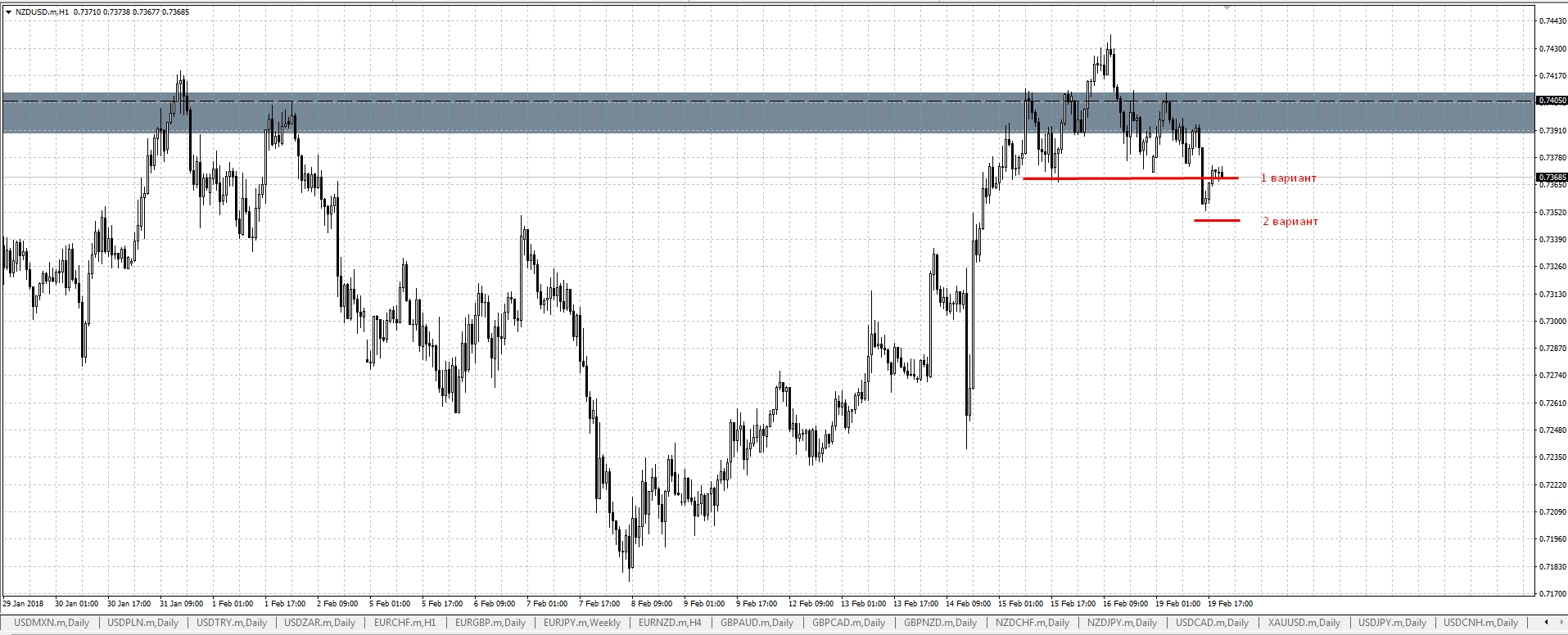Click the NZDUSD.m,H1 chart title text
The image size is (1568, 635).
tap(42, 11)
